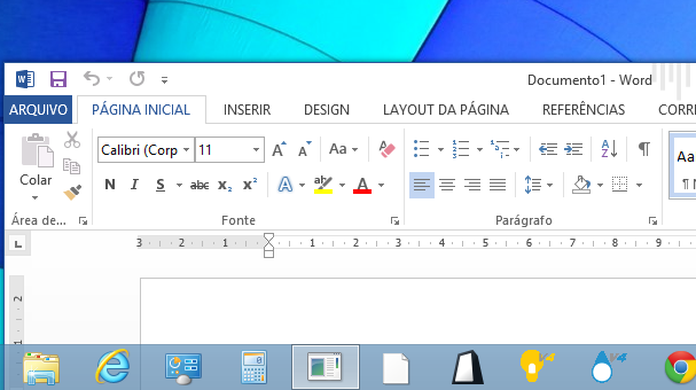Screen dimensions: 696x390
Task: Activate the Format Painter brush
Action: coord(72,192)
